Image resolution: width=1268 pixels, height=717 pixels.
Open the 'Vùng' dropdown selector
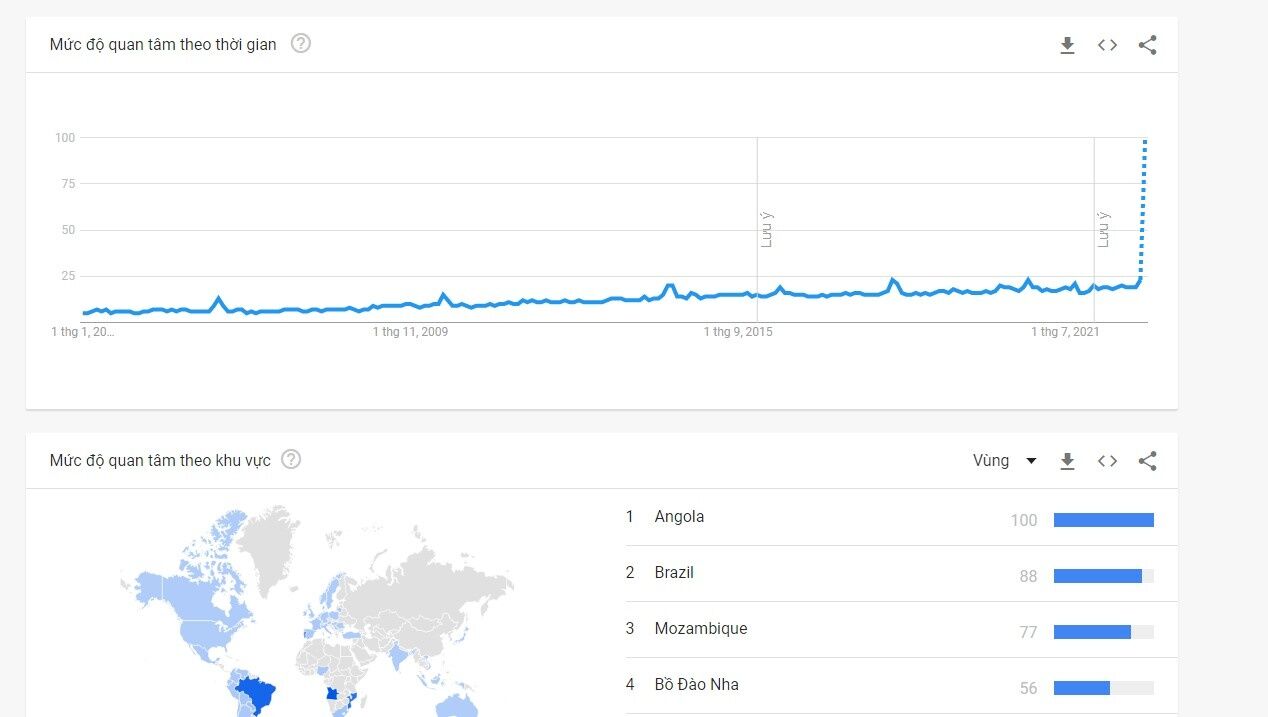point(1004,461)
